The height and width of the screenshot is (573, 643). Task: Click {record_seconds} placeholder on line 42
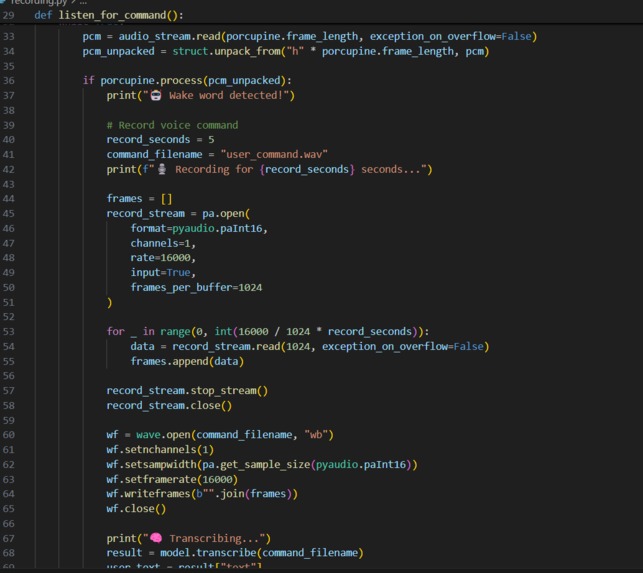click(306, 169)
